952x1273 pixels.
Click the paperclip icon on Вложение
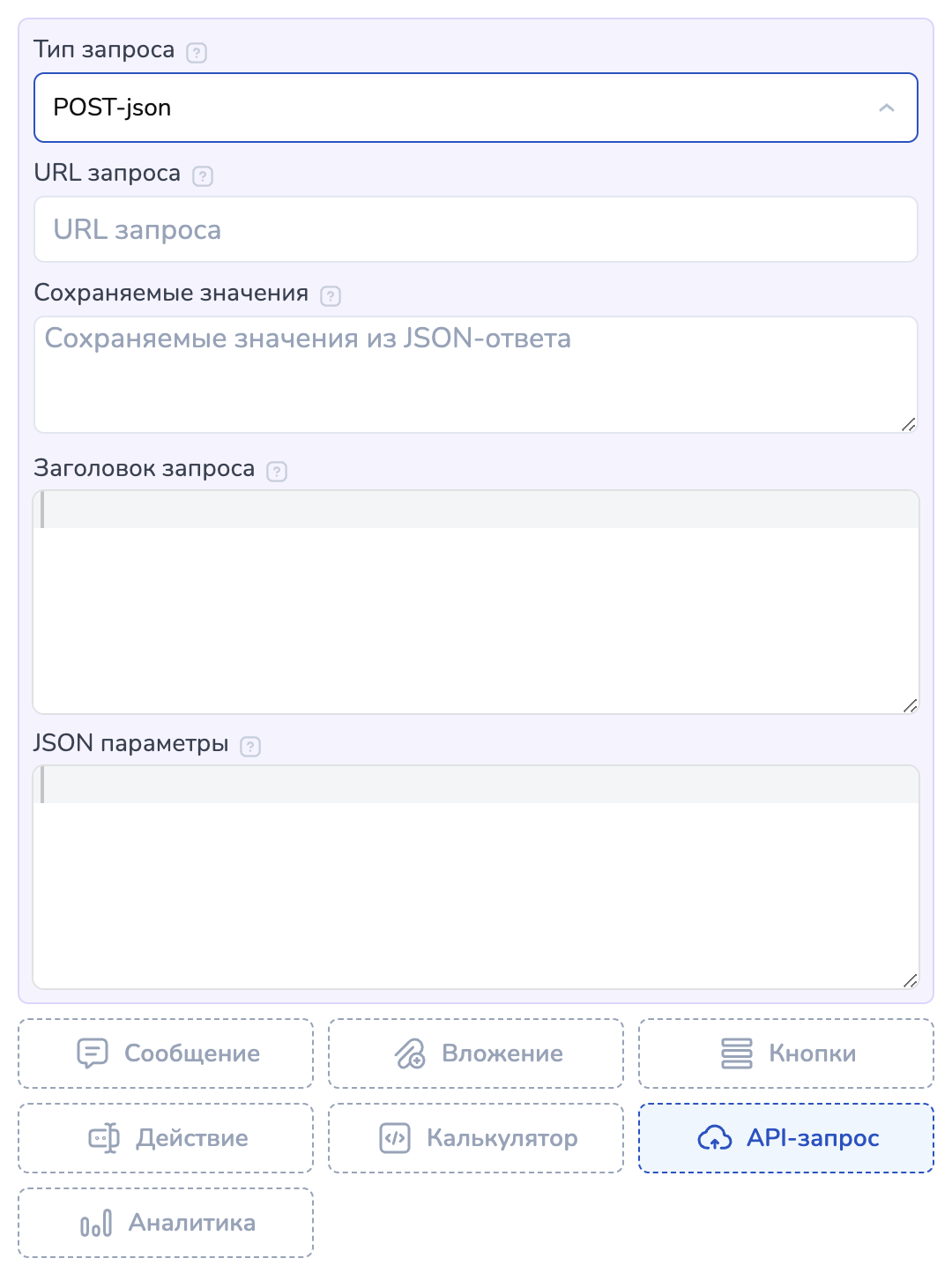pyautogui.click(x=410, y=1053)
